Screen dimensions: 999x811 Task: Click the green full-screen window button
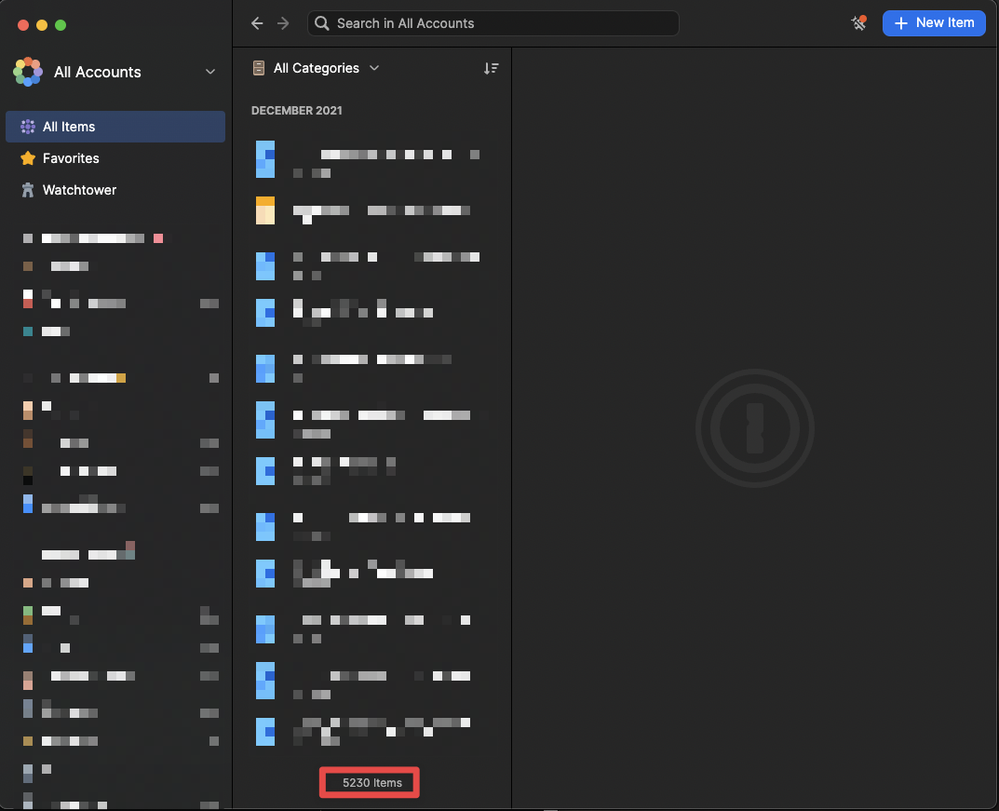(x=61, y=24)
